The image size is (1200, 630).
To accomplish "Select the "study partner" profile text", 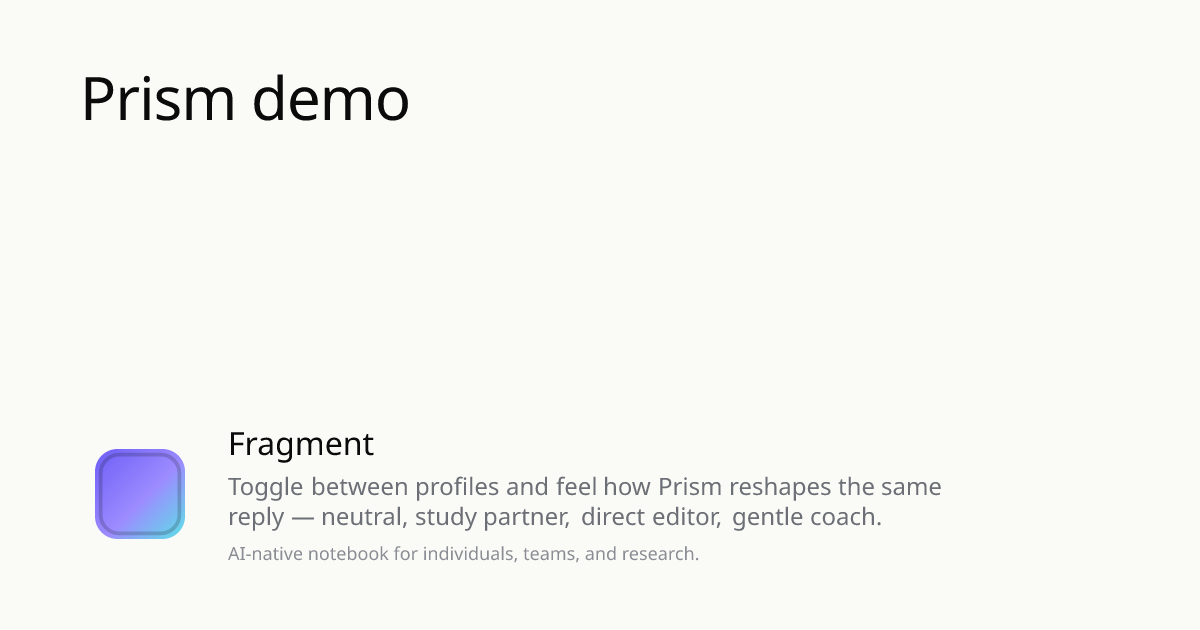I will [x=492, y=518].
